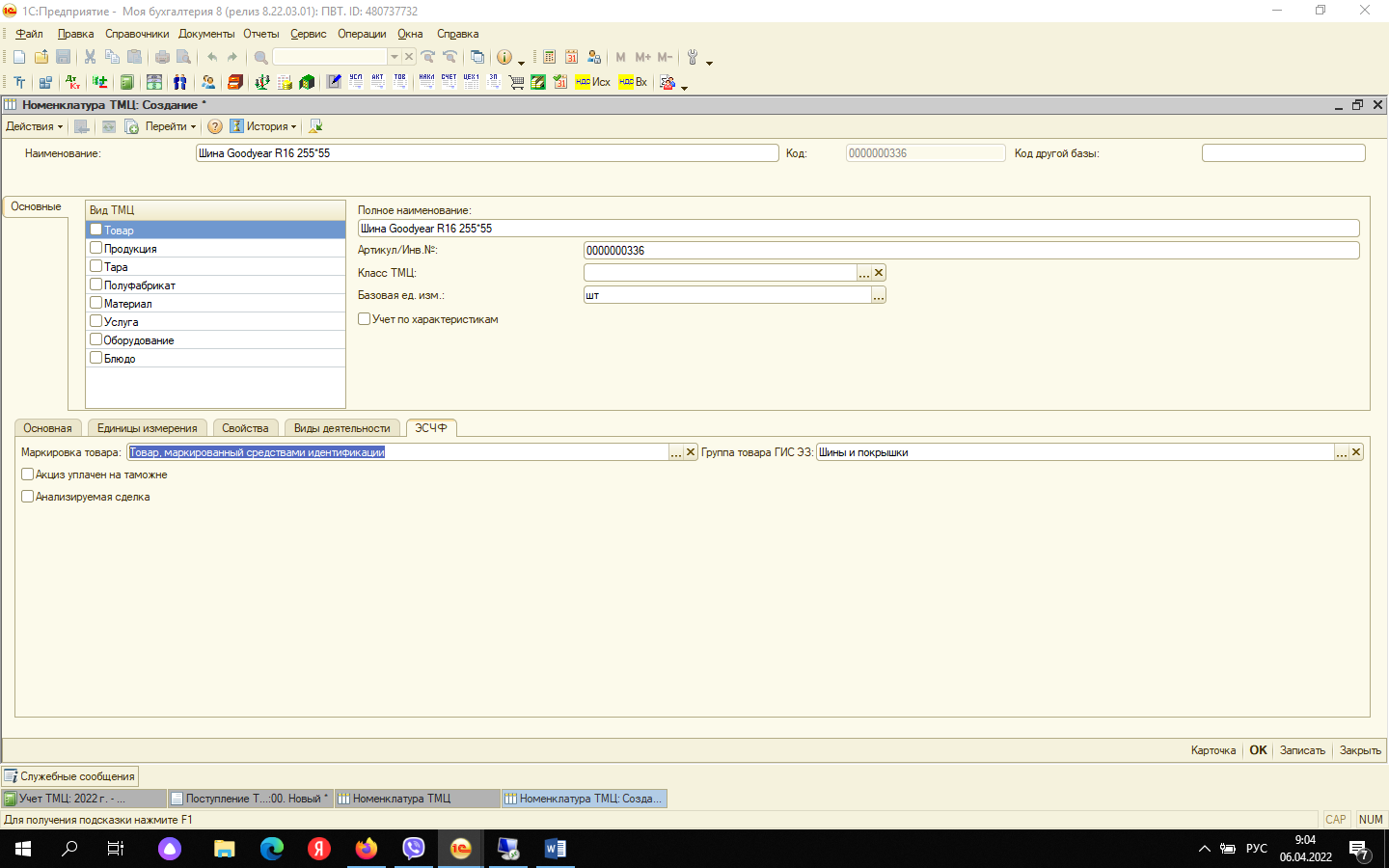
Task: Click the shopping cart toolbar icon
Action: (x=516, y=82)
